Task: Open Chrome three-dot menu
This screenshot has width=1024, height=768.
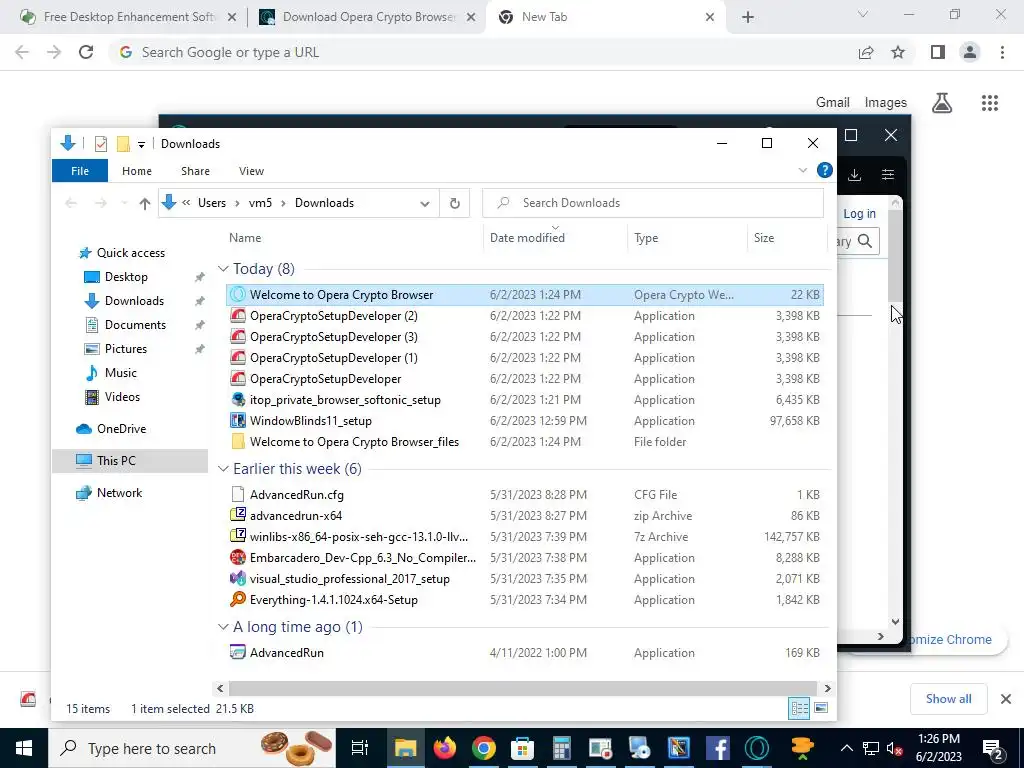Action: (x=1002, y=52)
